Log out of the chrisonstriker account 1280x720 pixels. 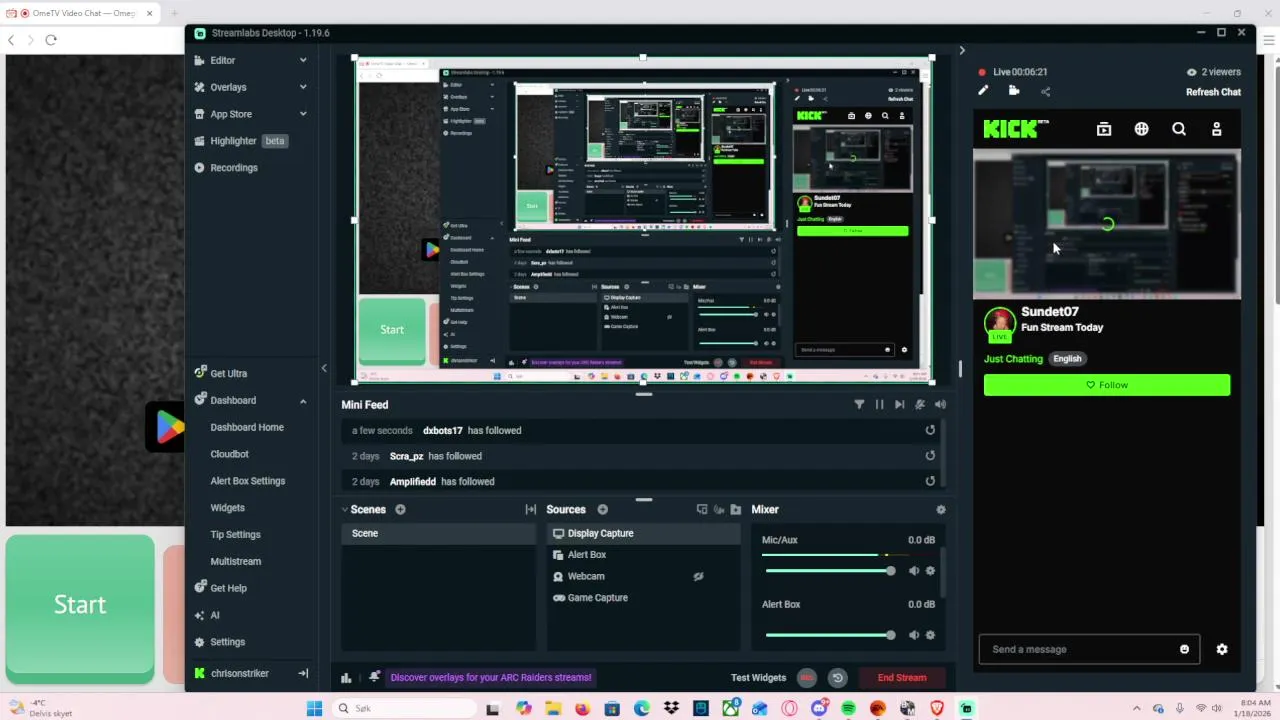click(303, 673)
